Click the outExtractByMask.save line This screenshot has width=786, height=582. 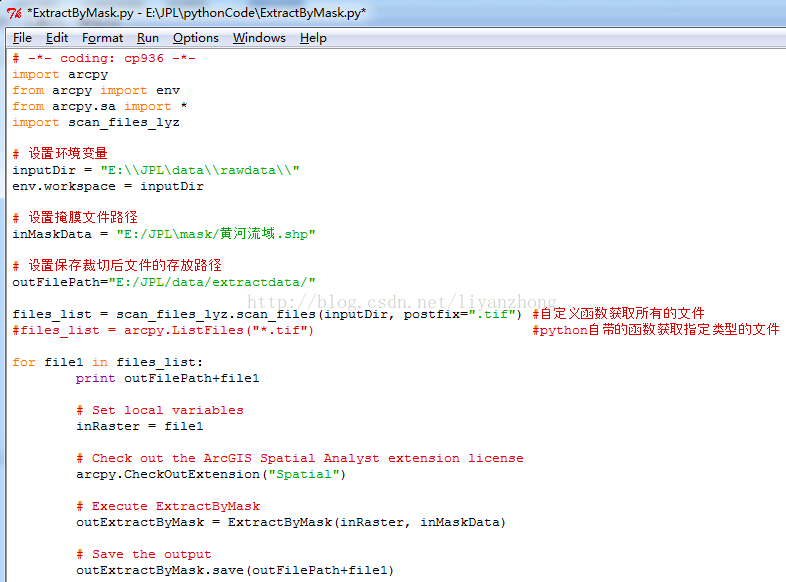tap(235, 571)
